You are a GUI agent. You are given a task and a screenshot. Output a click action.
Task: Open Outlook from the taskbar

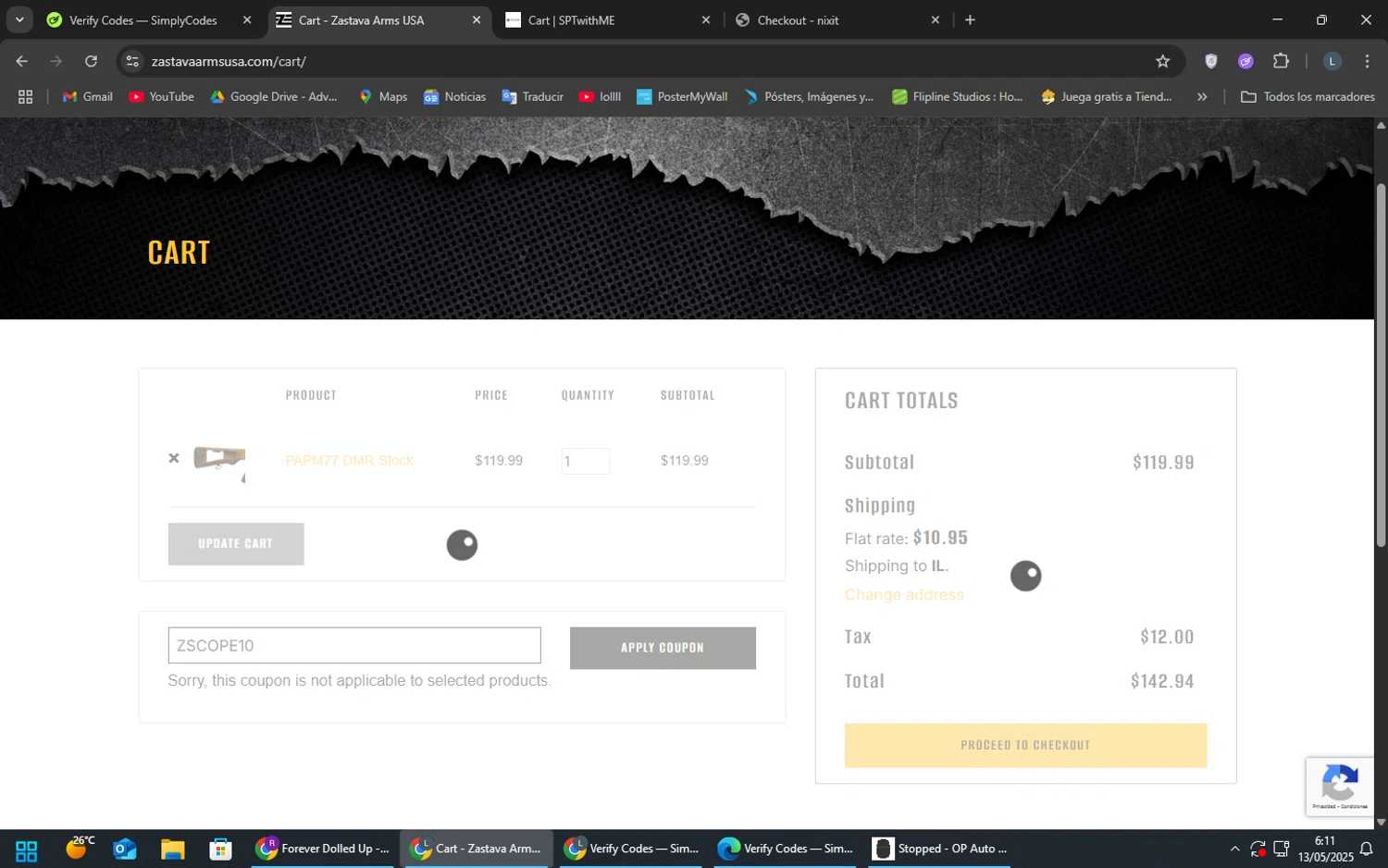coord(125,849)
